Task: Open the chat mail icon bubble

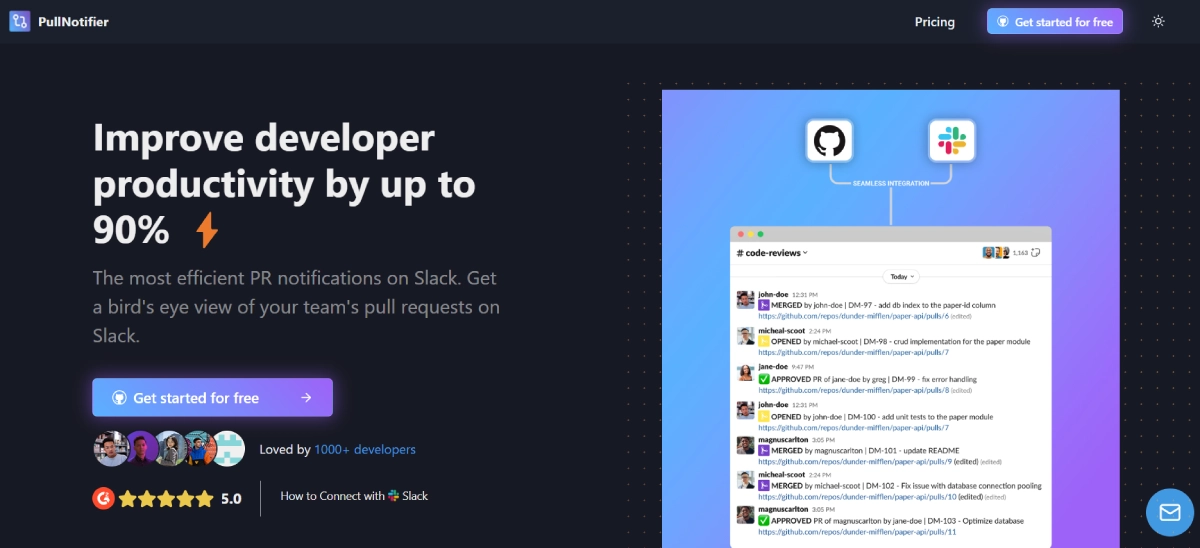Action: pyautogui.click(x=1169, y=512)
